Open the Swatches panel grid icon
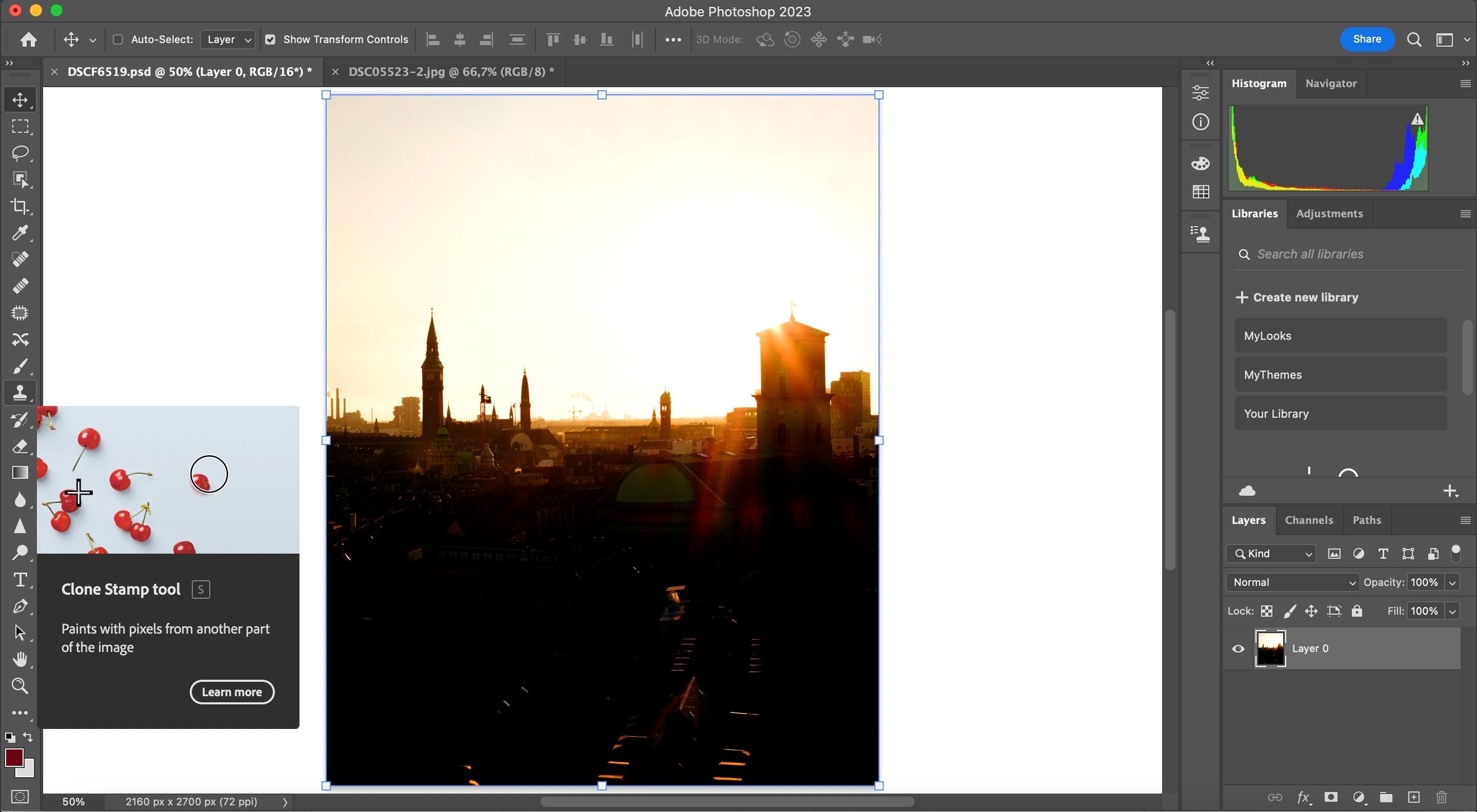This screenshot has height=812, width=1477. tap(1201, 191)
